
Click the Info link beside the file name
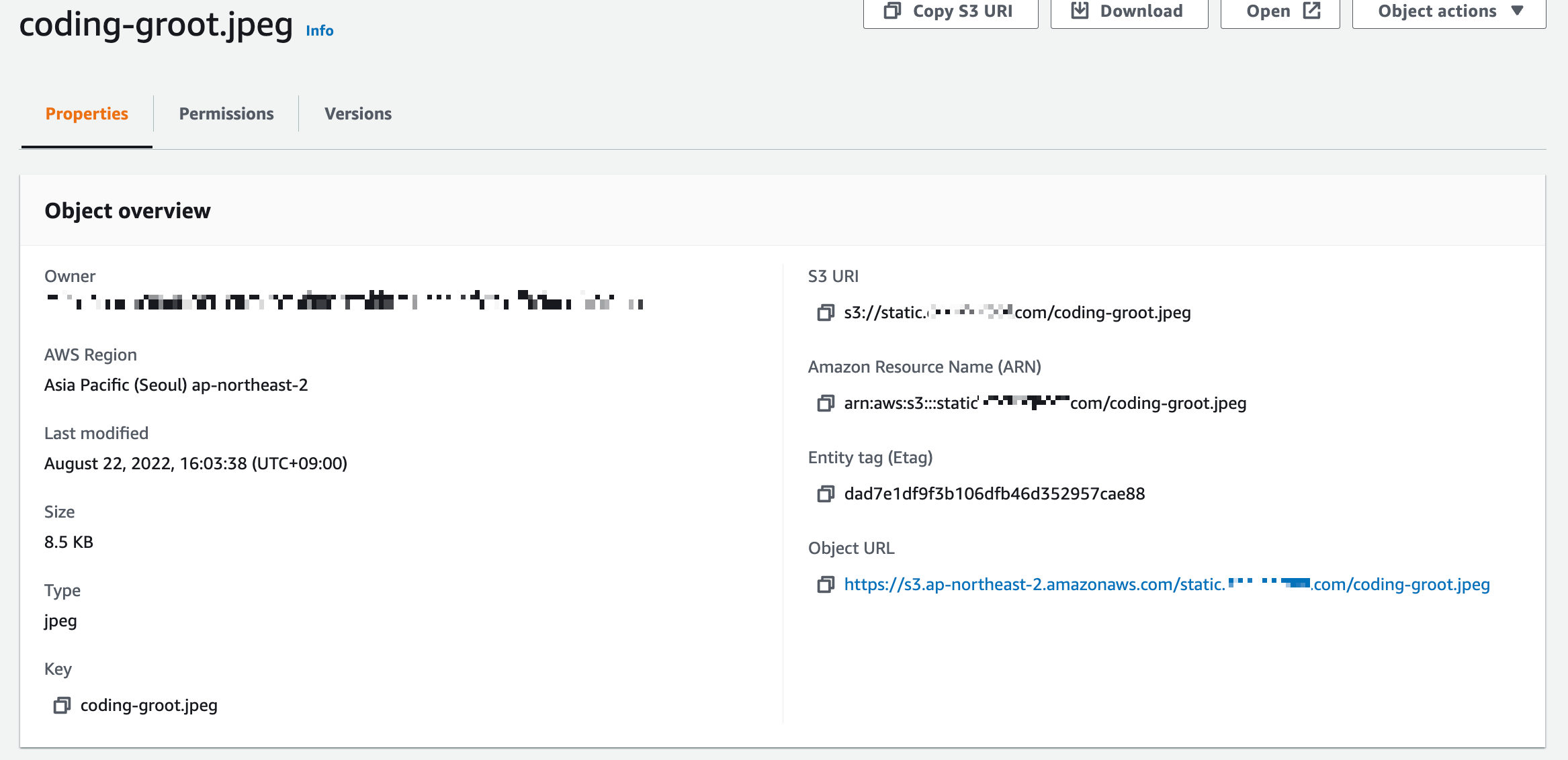[x=320, y=31]
